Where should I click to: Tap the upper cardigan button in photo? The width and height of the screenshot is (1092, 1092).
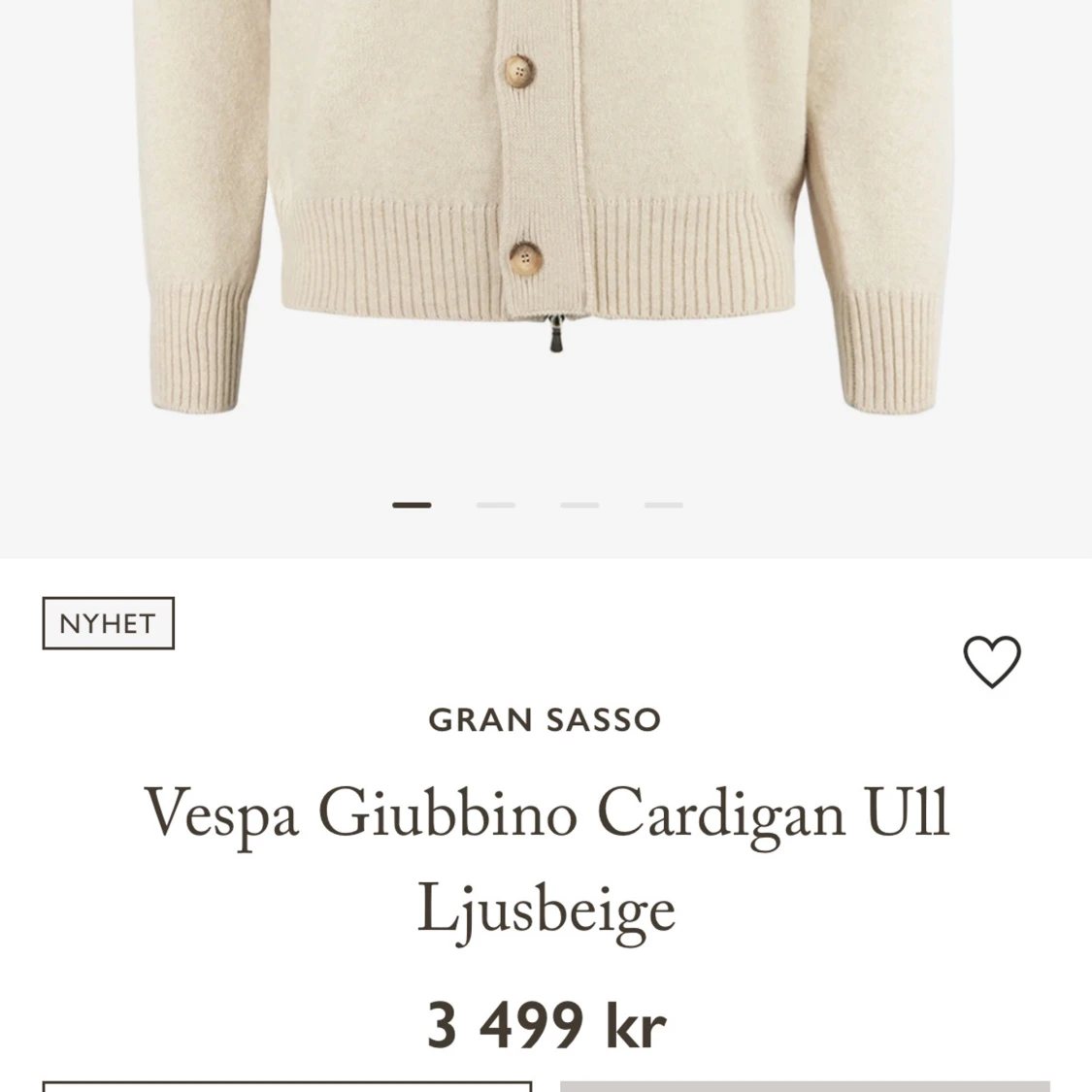519,72
